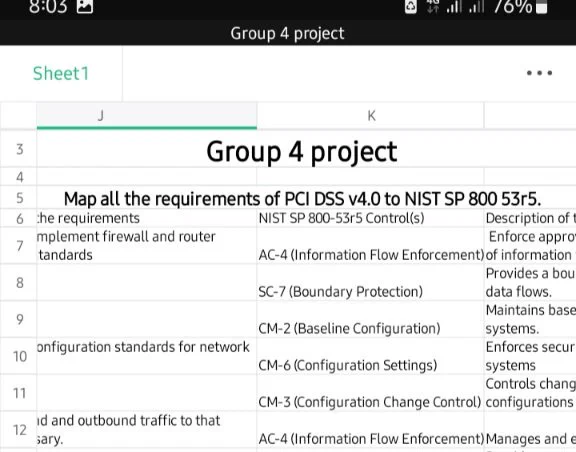Select the large 'Group 4 project' heading cell
Viewport: 576px width, 452px height.
click(302, 151)
